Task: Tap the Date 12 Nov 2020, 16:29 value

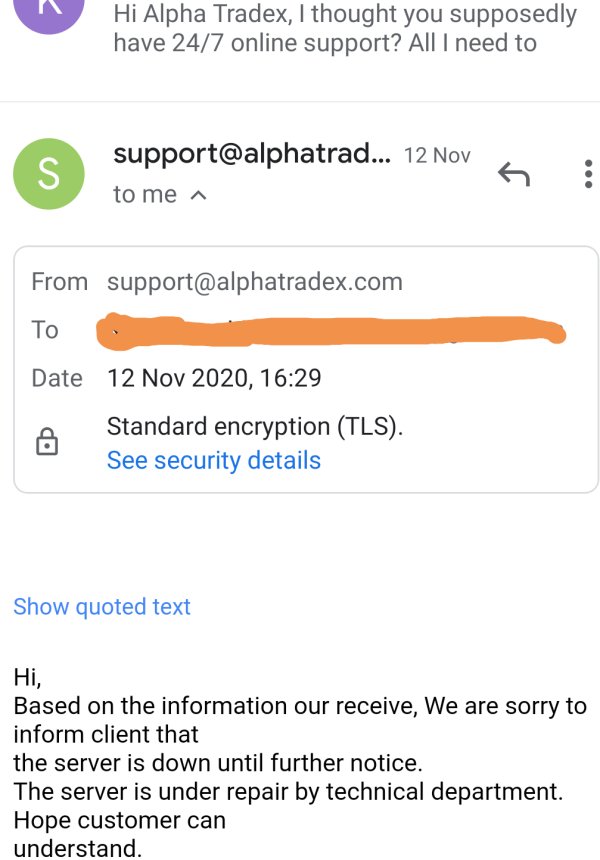Action: click(214, 378)
